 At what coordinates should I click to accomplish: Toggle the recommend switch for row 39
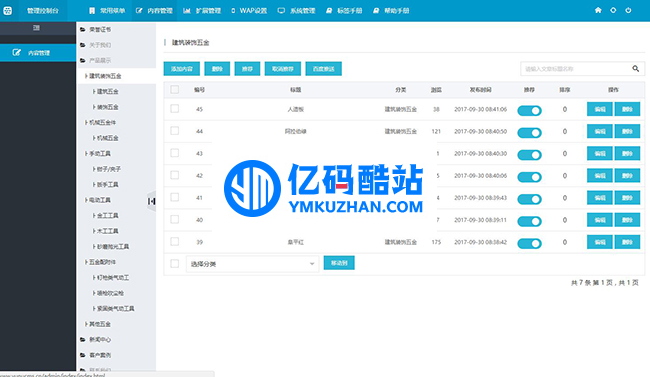pos(529,243)
